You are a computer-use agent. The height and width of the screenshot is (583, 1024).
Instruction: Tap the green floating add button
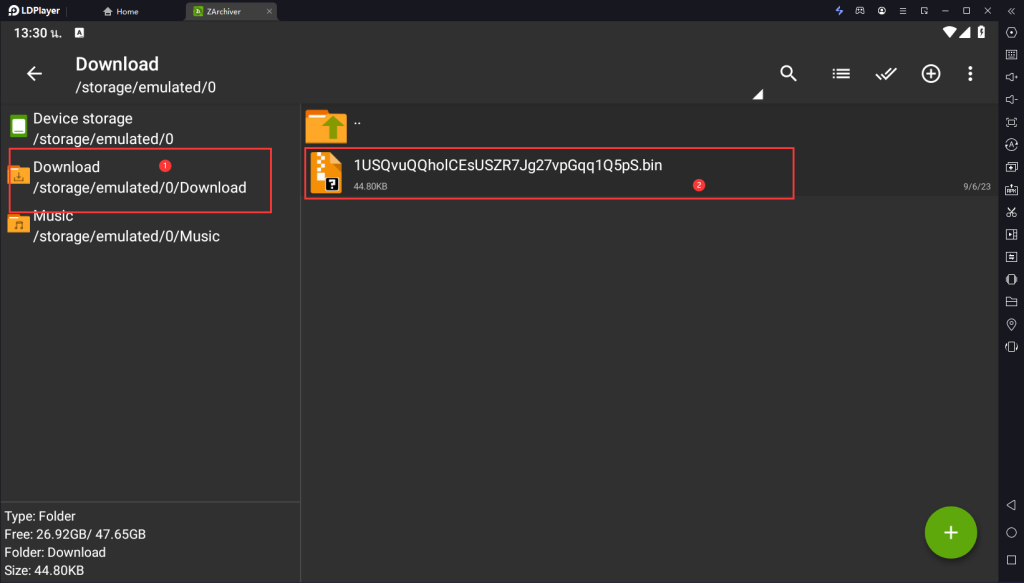[x=950, y=533]
